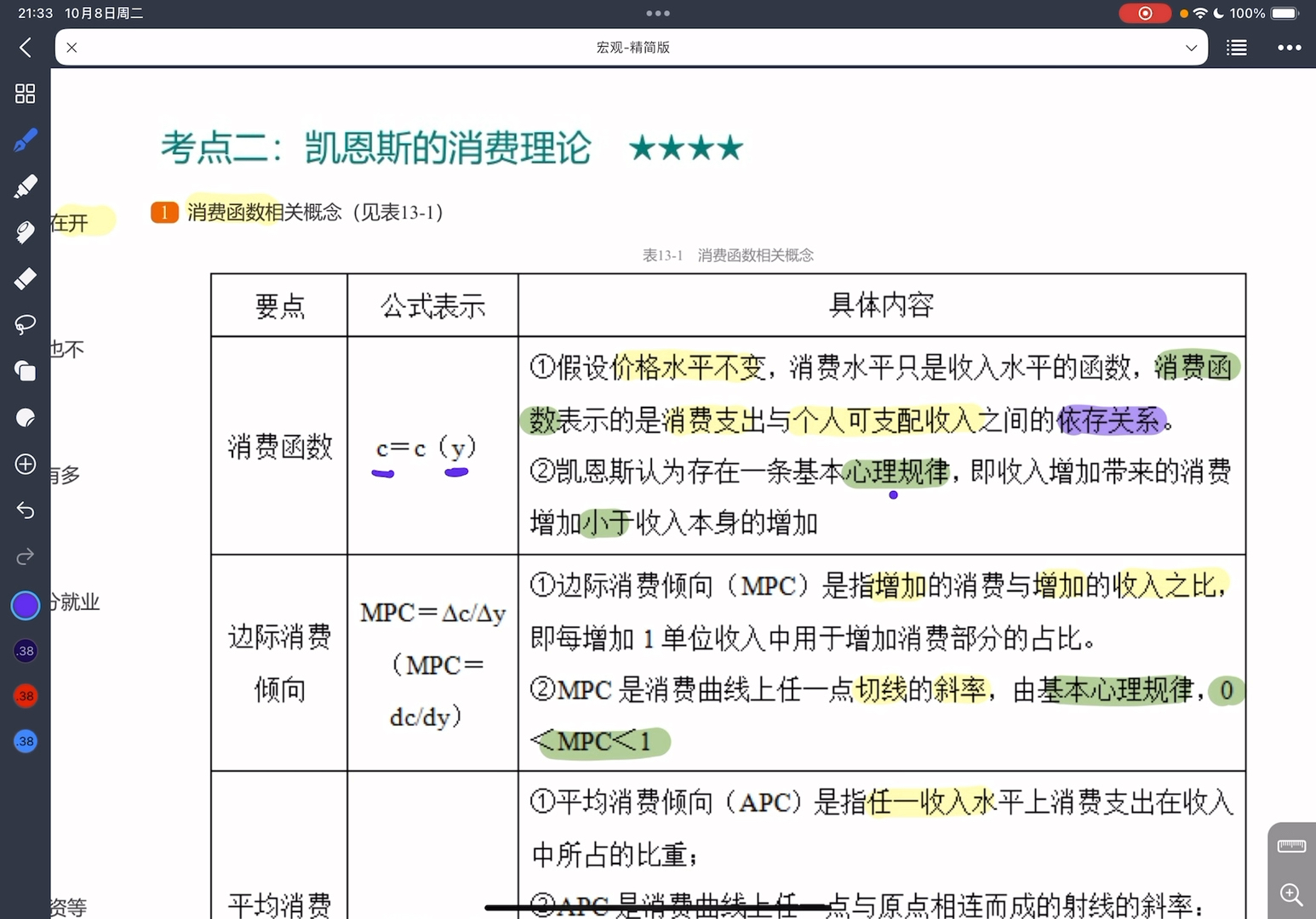Select the sticker tool

[x=26, y=417]
